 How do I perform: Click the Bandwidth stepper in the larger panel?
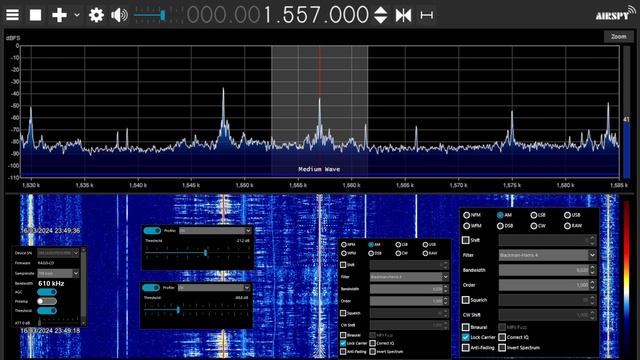point(592,270)
